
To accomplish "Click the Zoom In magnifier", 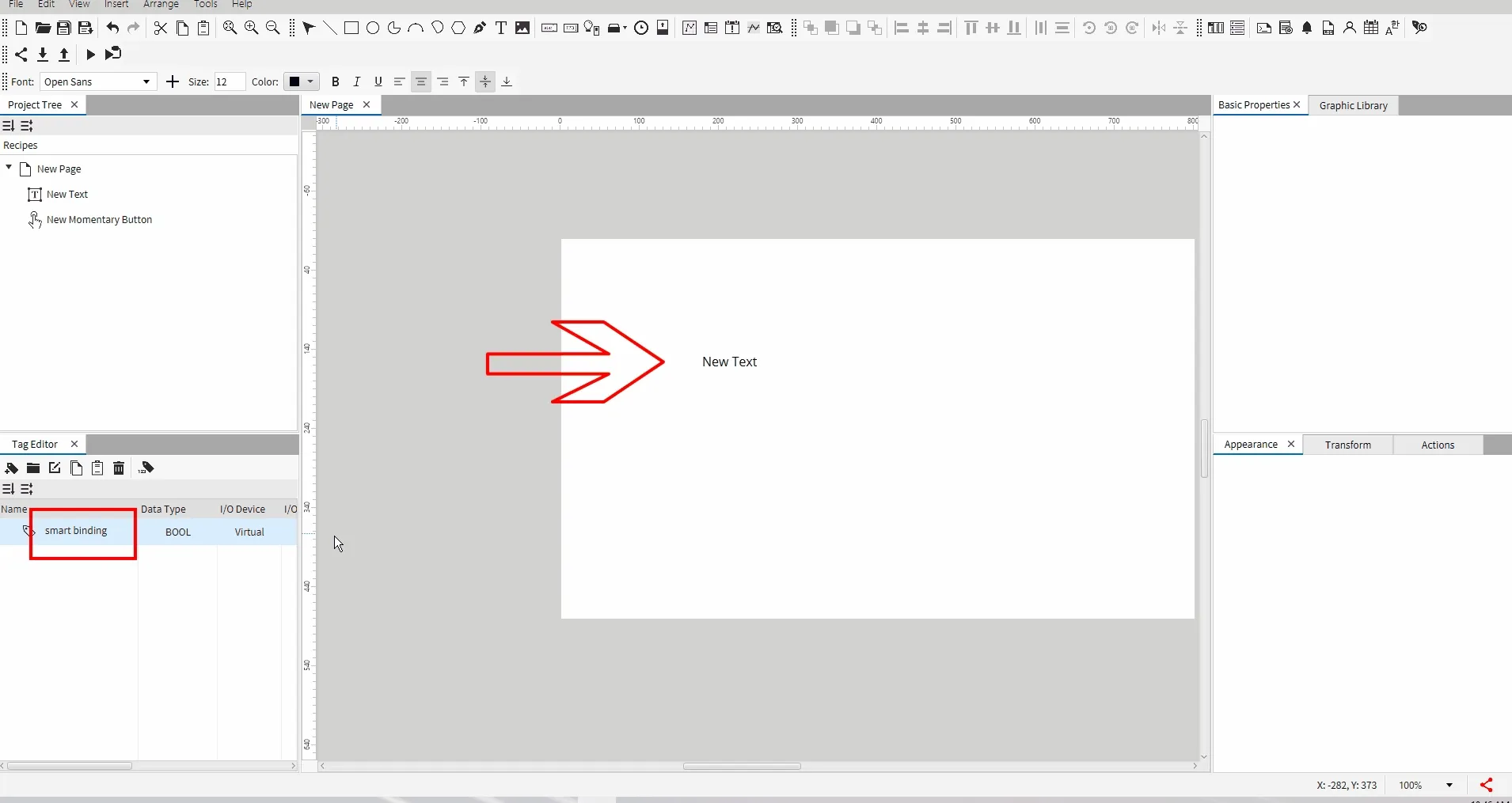I will pyautogui.click(x=252, y=28).
